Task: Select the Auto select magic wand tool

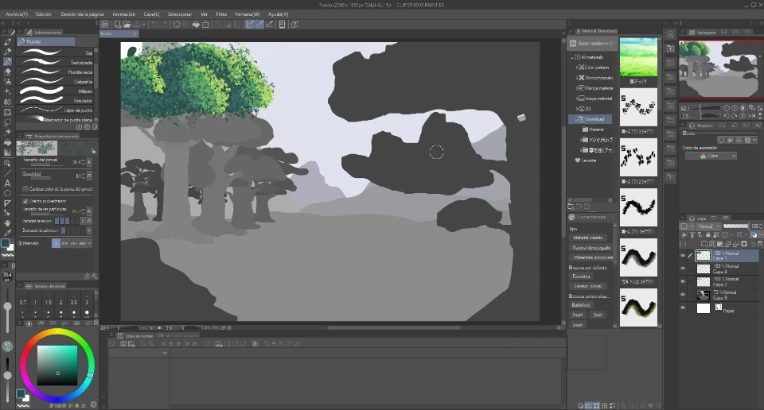Action: (7, 133)
